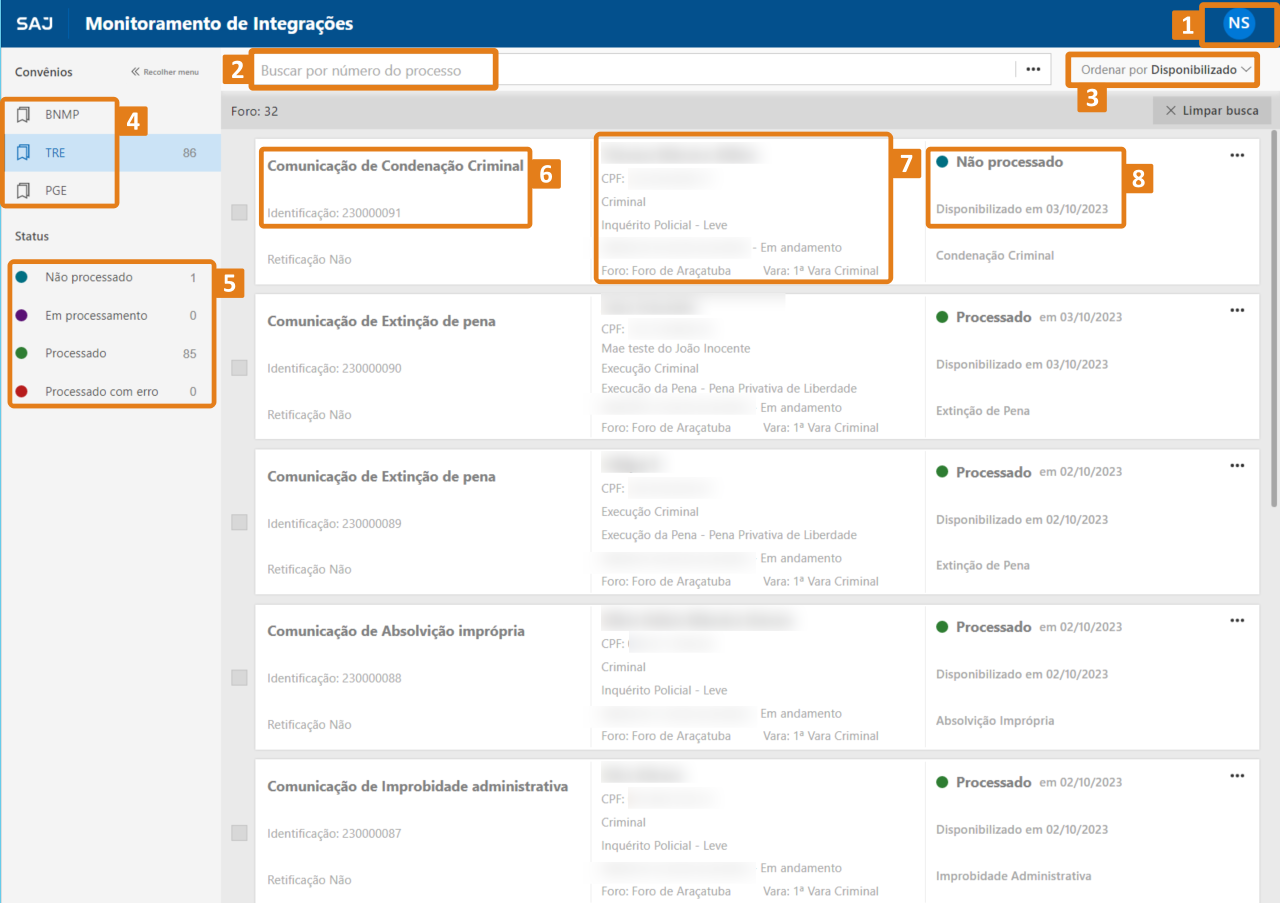Image resolution: width=1280 pixels, height=903 pixels.
Task: Click Identificação: 230000088 text
Action: click(x=334, y=678)
